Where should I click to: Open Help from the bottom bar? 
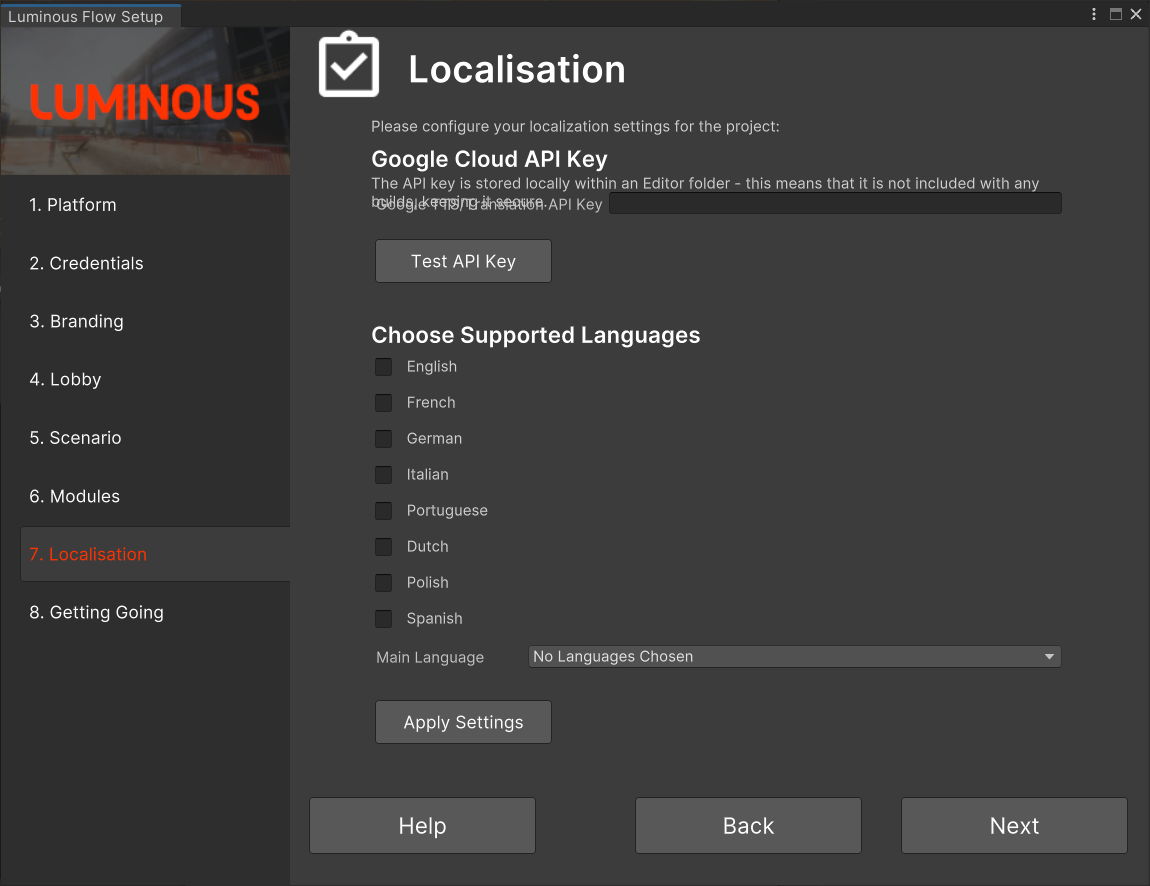(422, 825)
